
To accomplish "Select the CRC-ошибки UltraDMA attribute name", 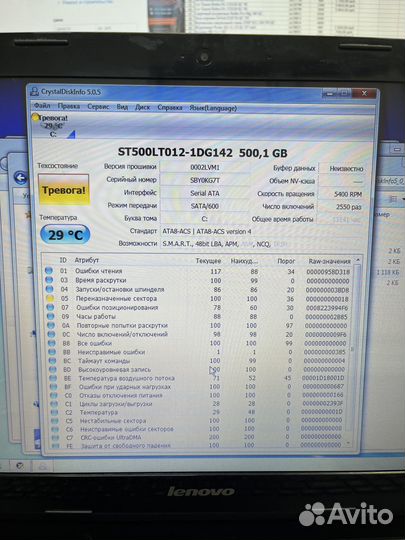I will pyautogui.click(x=111, y=438).
